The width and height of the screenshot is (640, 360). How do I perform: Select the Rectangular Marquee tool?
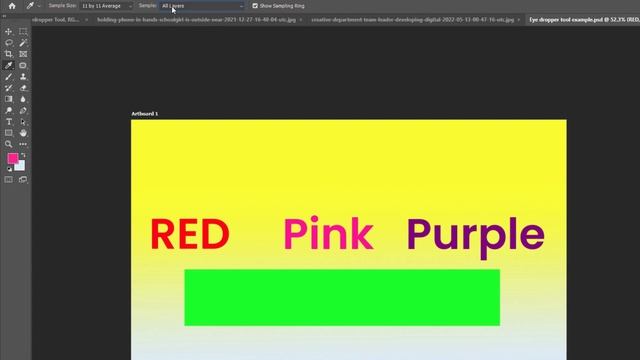pyautogui.click(x=23, y=31)
